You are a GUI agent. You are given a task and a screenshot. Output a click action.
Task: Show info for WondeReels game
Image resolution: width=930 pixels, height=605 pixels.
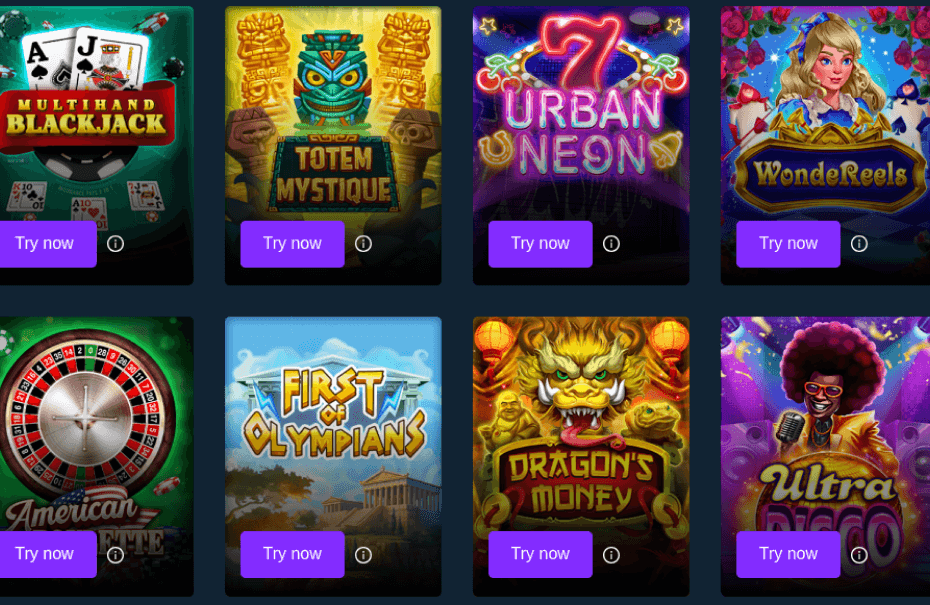[859, 244]
